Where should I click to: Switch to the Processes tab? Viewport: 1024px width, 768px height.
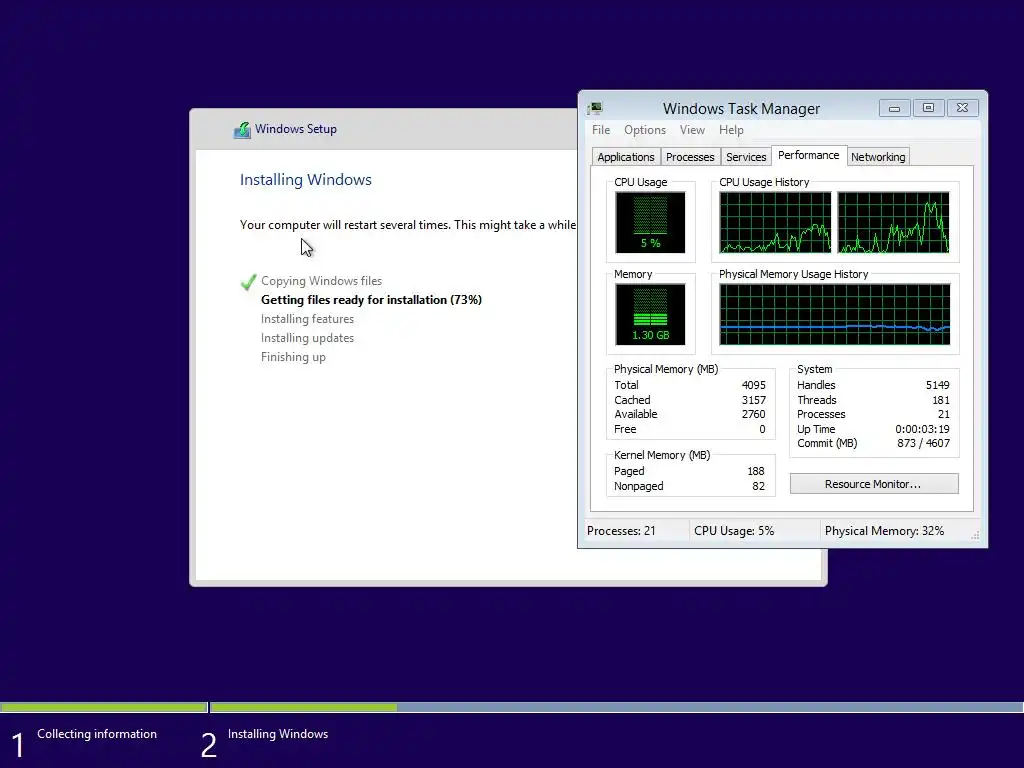pyautogui.click(x=690, y=157)
